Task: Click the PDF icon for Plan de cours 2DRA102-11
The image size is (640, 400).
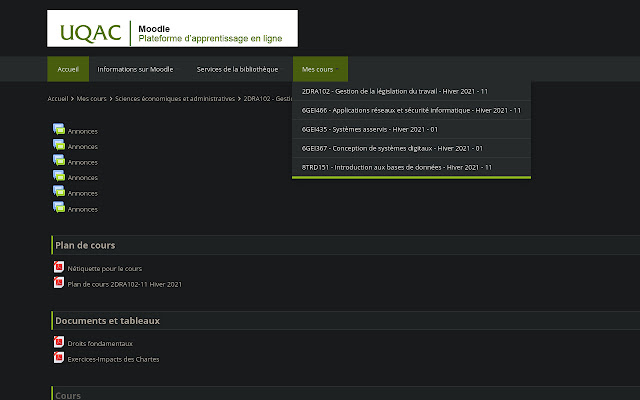Action: tap(59, 284)
